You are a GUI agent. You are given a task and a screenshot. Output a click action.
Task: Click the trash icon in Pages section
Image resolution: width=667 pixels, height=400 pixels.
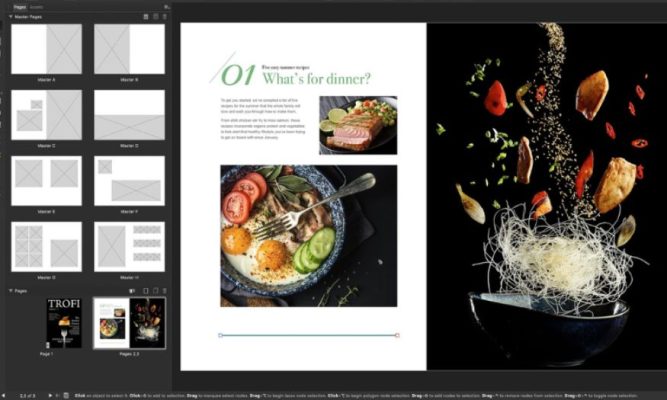164,291
